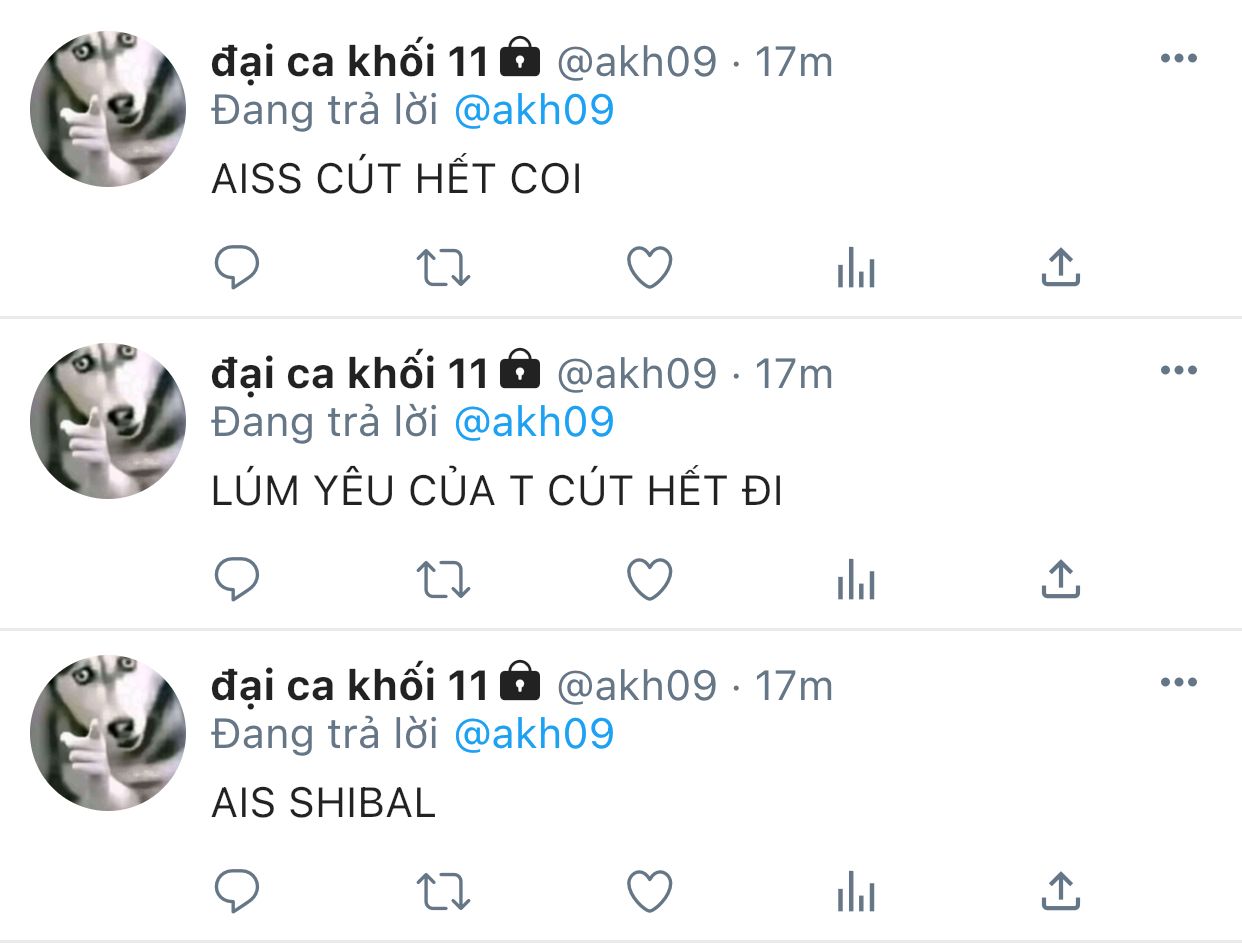
Task: Open more options on LÚM YÊU CỦA T tweet
Action: point(1178,371)
